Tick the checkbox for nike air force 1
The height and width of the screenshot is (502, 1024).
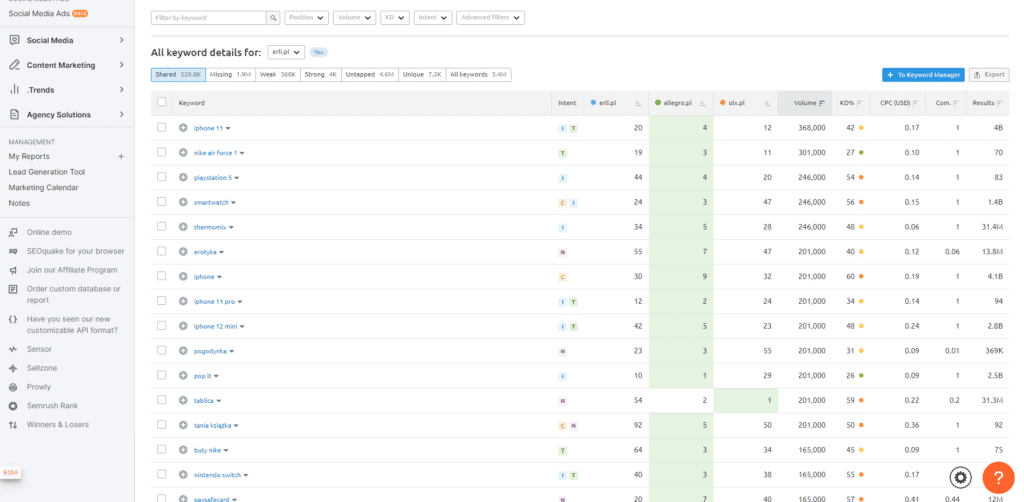(x=161, y=152)
